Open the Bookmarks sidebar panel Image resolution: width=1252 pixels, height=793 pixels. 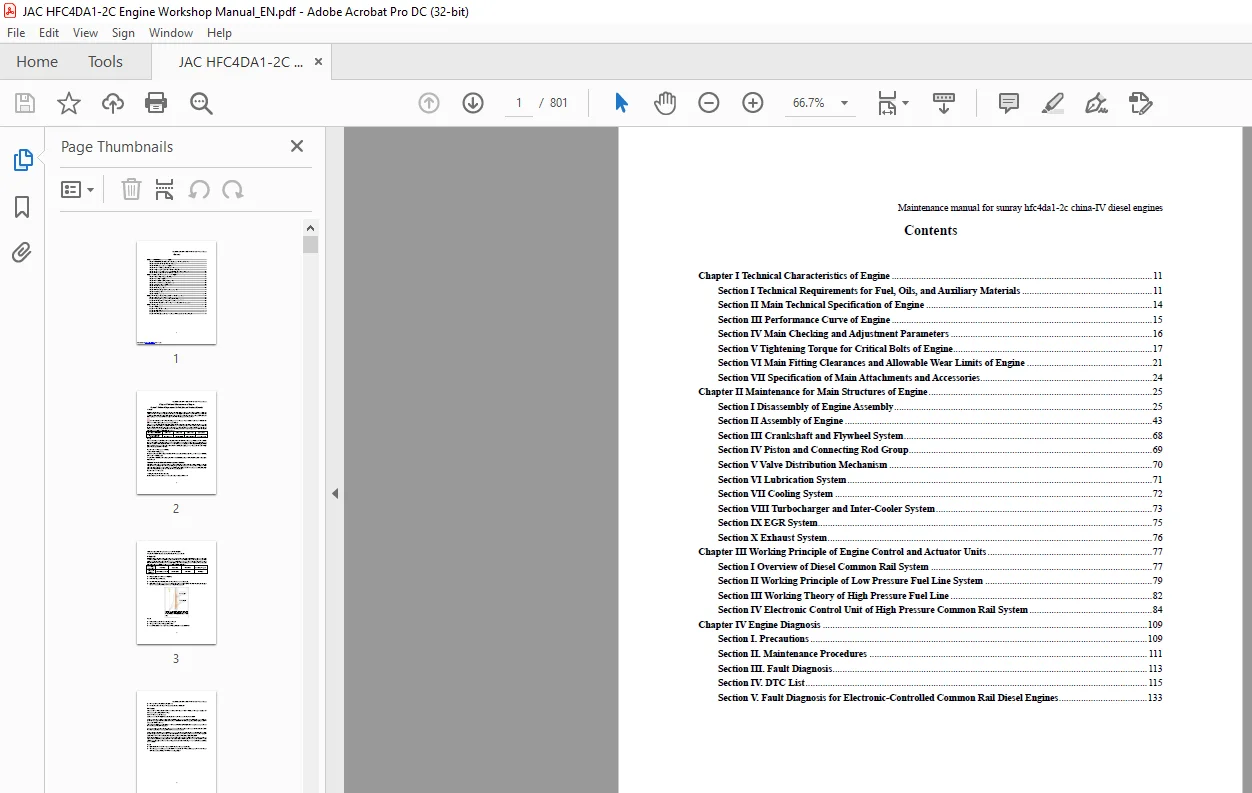tap(22, 207)
